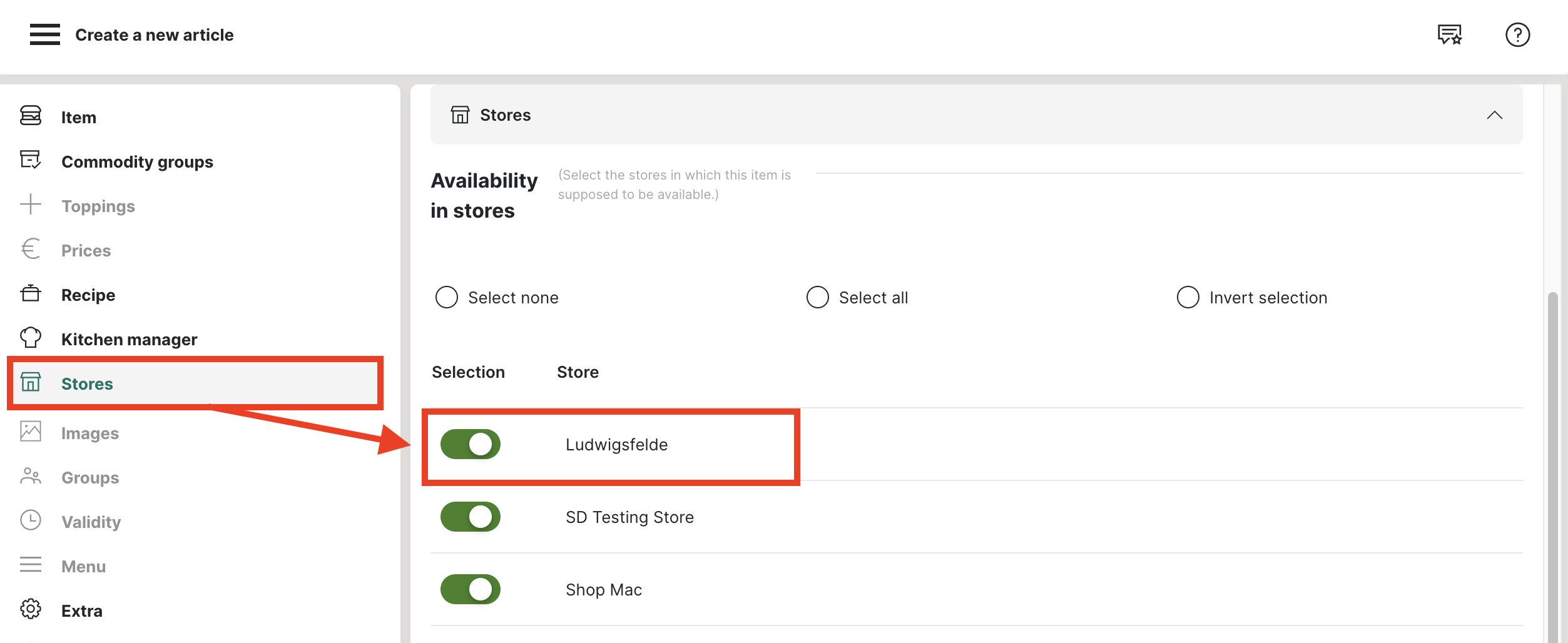Click the Recipe pot icon
Viewport: 1568px width, 643px height.
(x=31, y=293)
